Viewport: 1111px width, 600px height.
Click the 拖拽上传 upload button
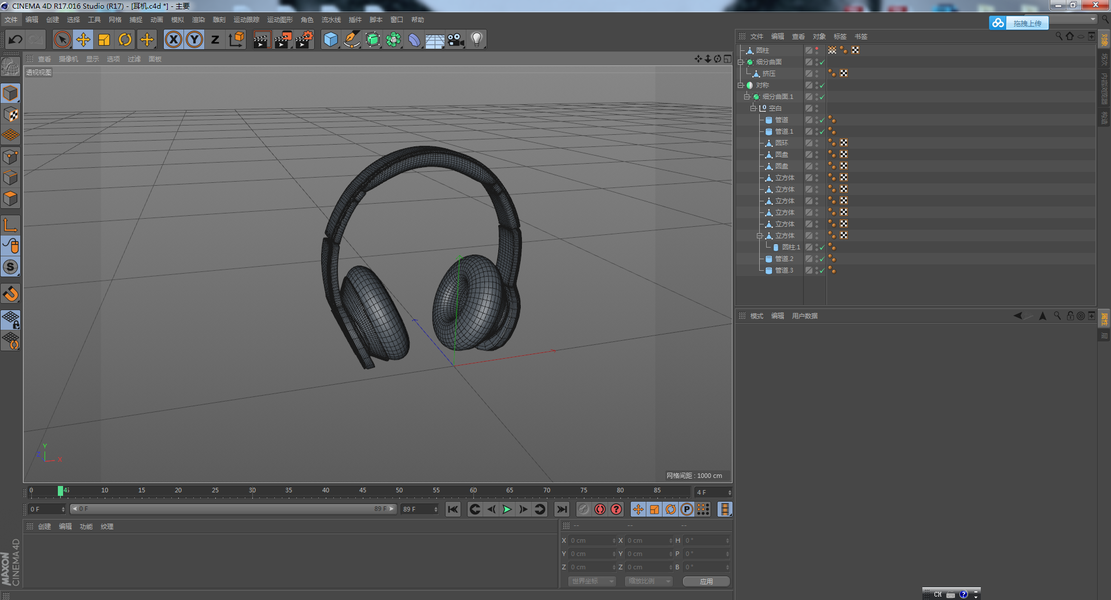tap(1018, 23)
